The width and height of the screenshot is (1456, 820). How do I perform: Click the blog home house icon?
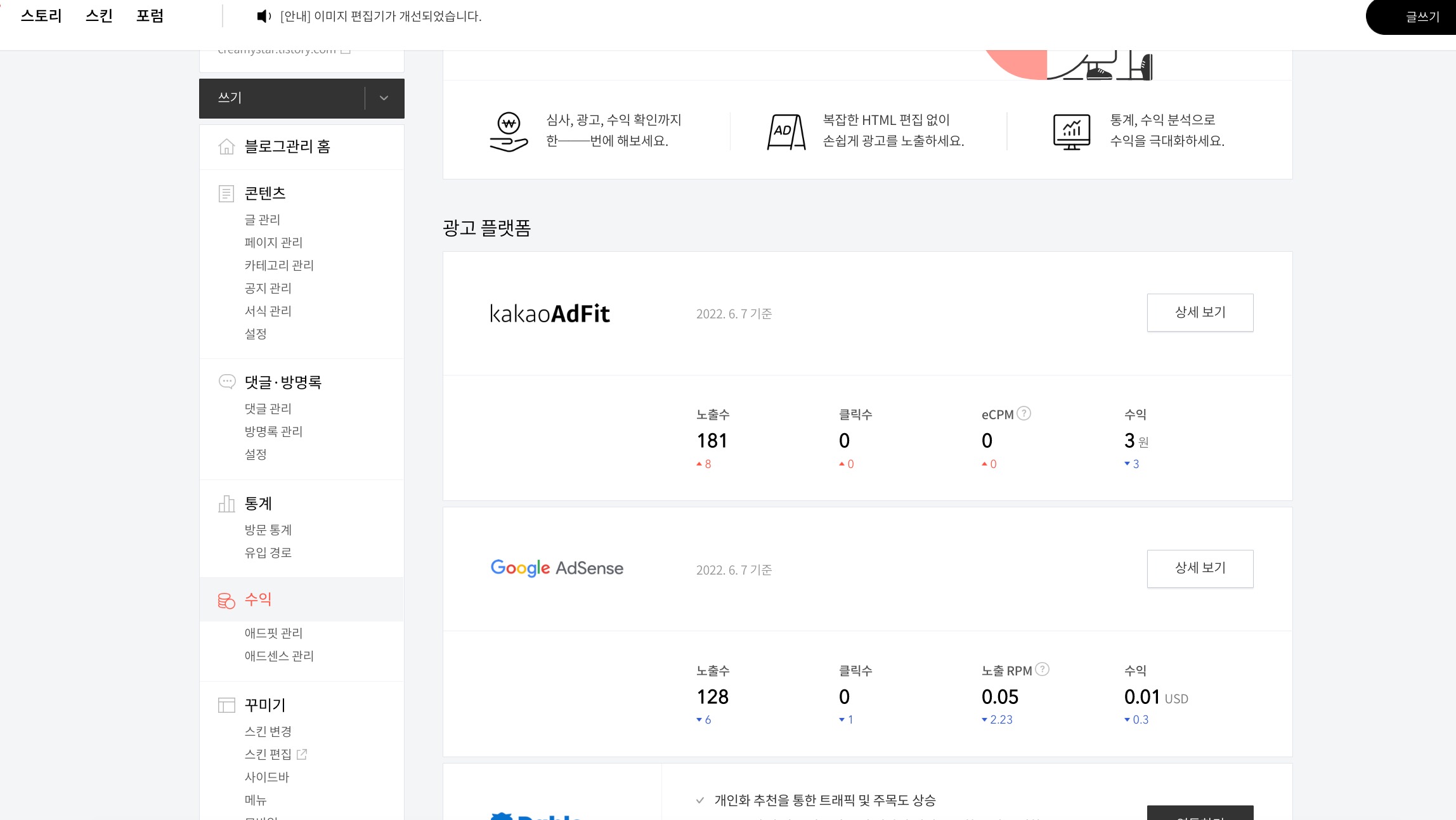pos(226,147)
